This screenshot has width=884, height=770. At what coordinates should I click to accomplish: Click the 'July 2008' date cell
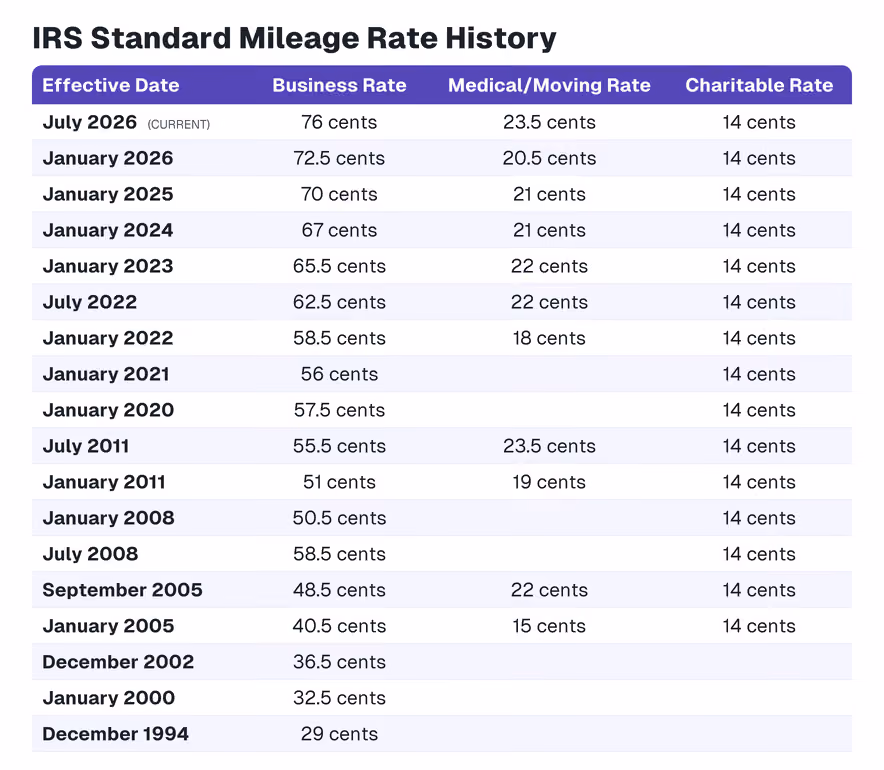point(90,555)
